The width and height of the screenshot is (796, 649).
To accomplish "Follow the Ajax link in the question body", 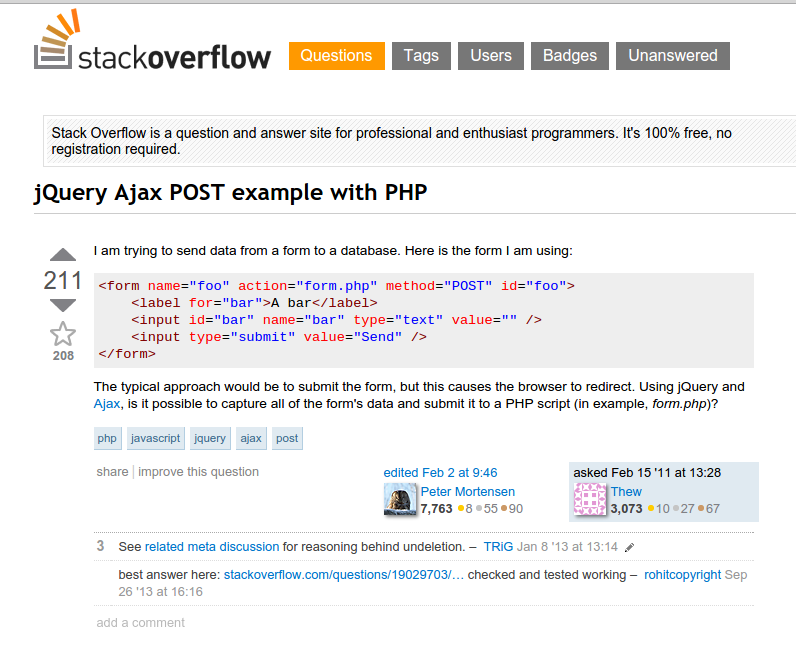I will [x=107, y=404].
